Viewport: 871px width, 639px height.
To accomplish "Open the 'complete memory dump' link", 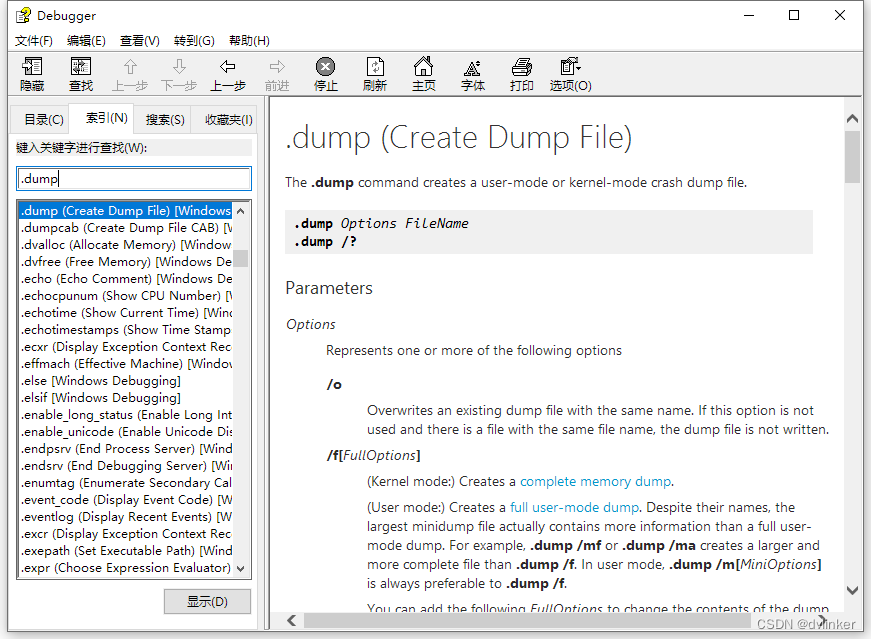I will click(595, 481).
